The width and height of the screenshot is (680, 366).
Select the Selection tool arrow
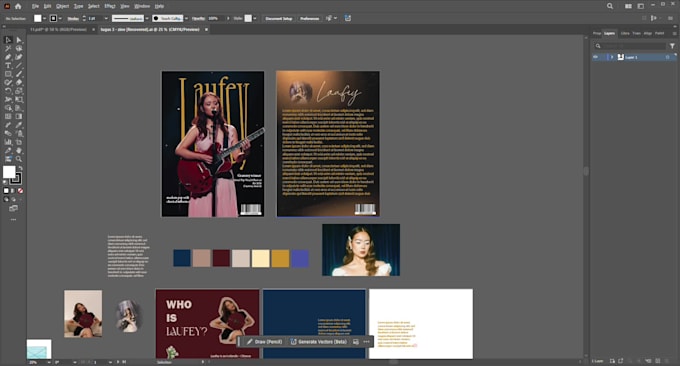pyautogui.click(x=8, y=40)
